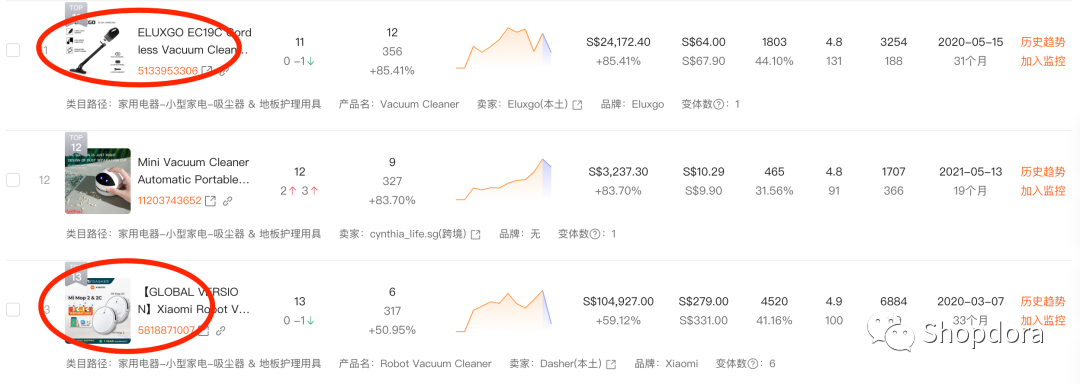The width and height of the screenshot is (1080, 384).
Task: View 历史趋势 for ELUXGO vacuum cleaner
Action: click(x=1043, y=42)
